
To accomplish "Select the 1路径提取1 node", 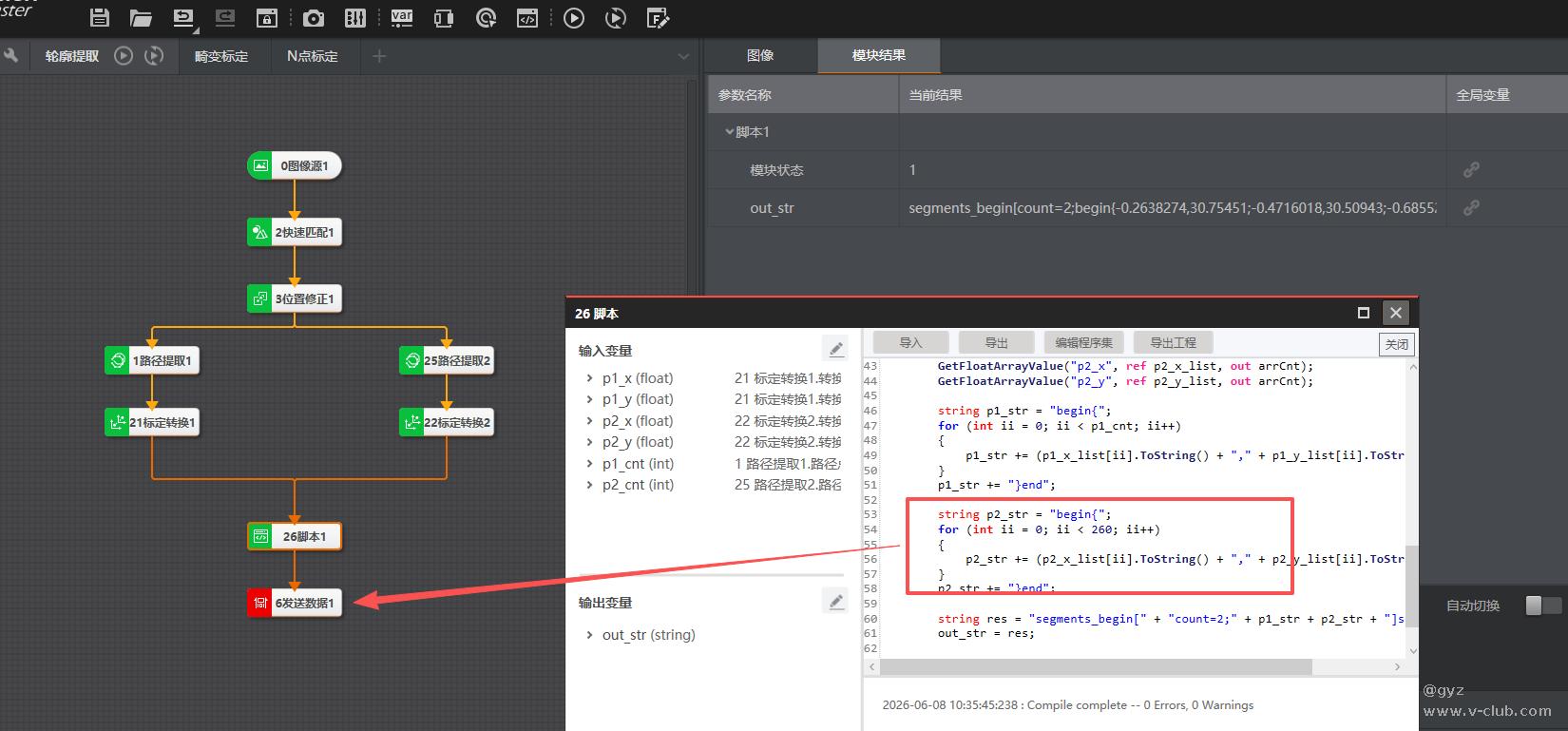I will 152,360.
